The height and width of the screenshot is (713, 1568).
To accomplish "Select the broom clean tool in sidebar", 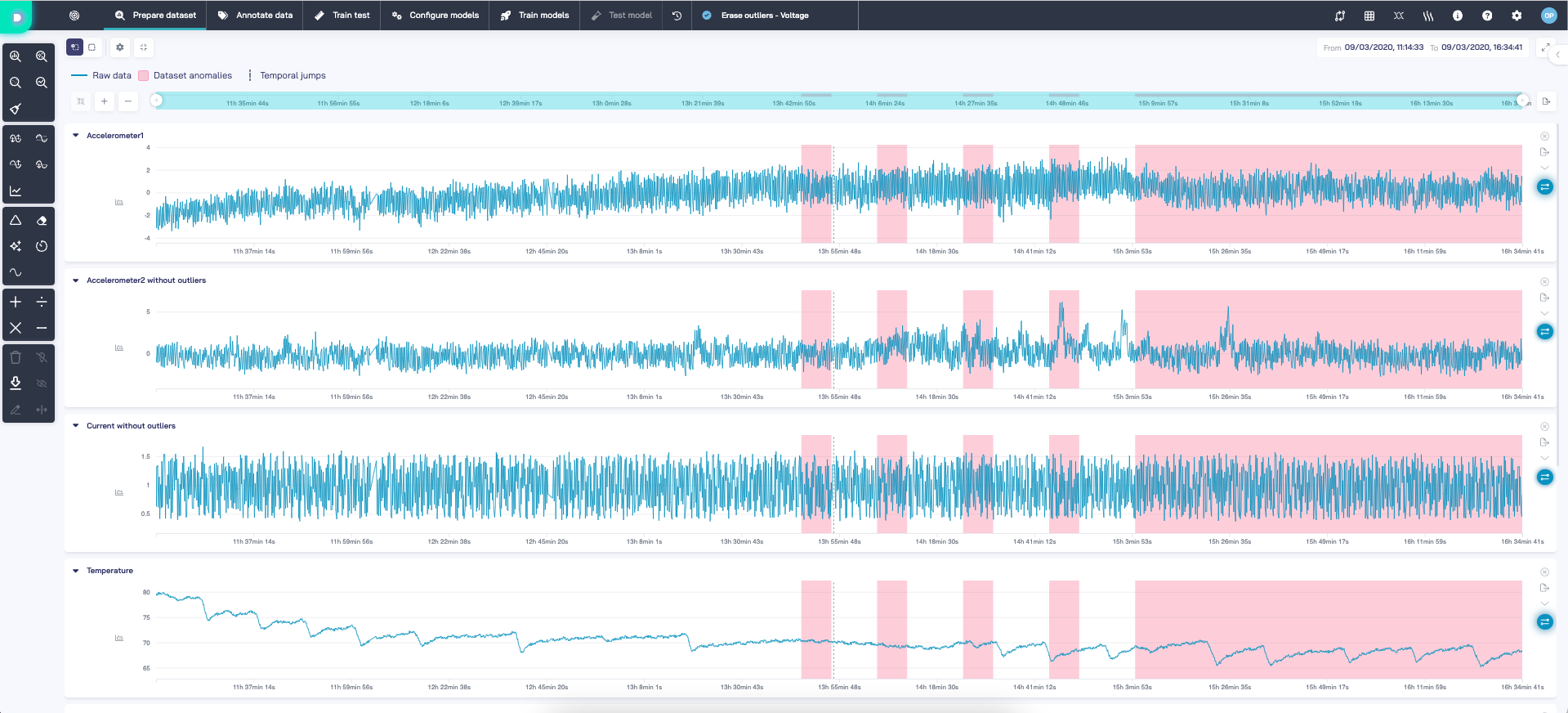I will (16, 109).
